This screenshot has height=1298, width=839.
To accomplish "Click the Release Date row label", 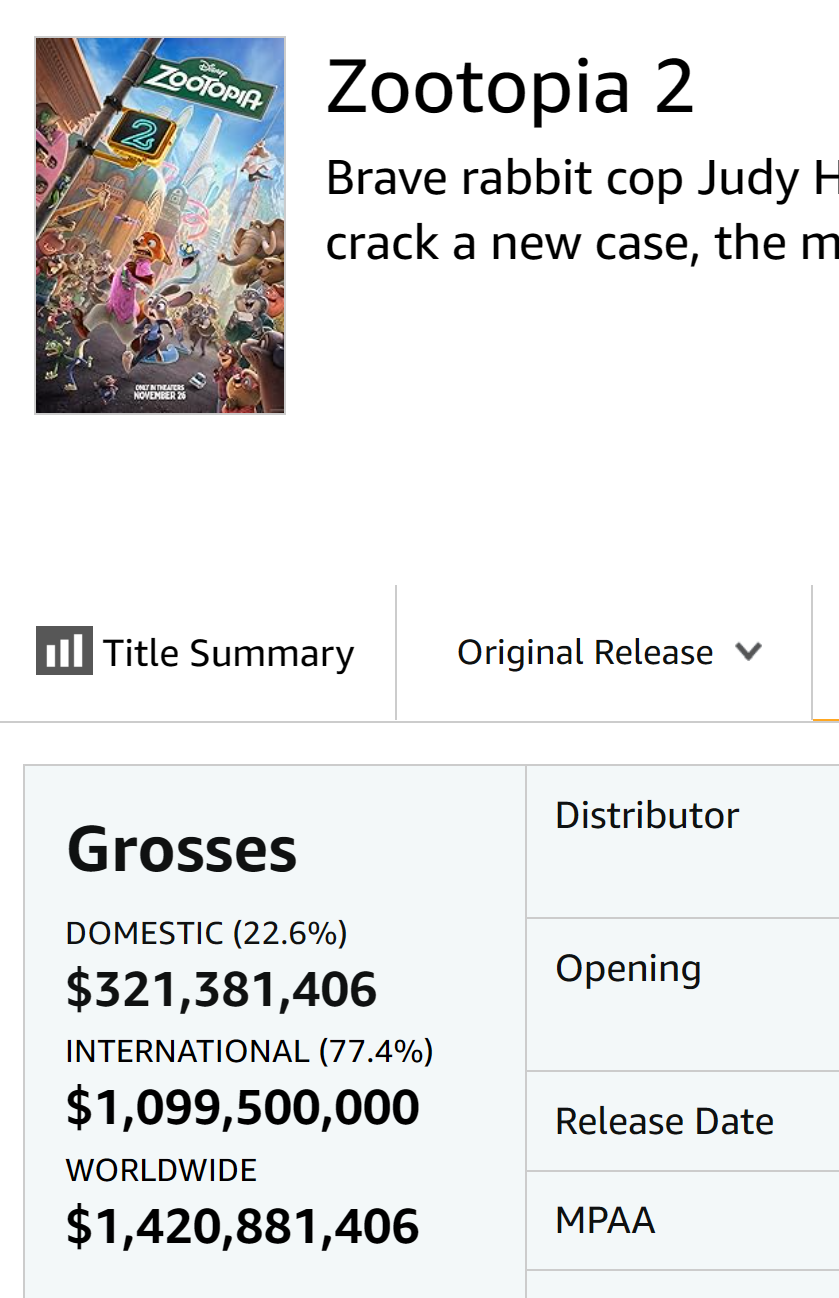I will pos(665,1122).
